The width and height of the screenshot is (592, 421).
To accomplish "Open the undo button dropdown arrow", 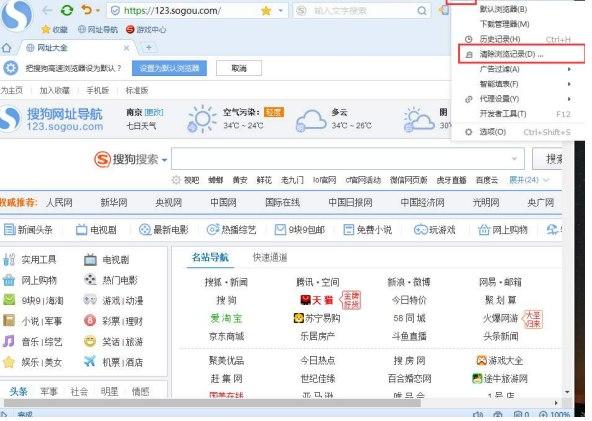I will [x=98, y=10].
